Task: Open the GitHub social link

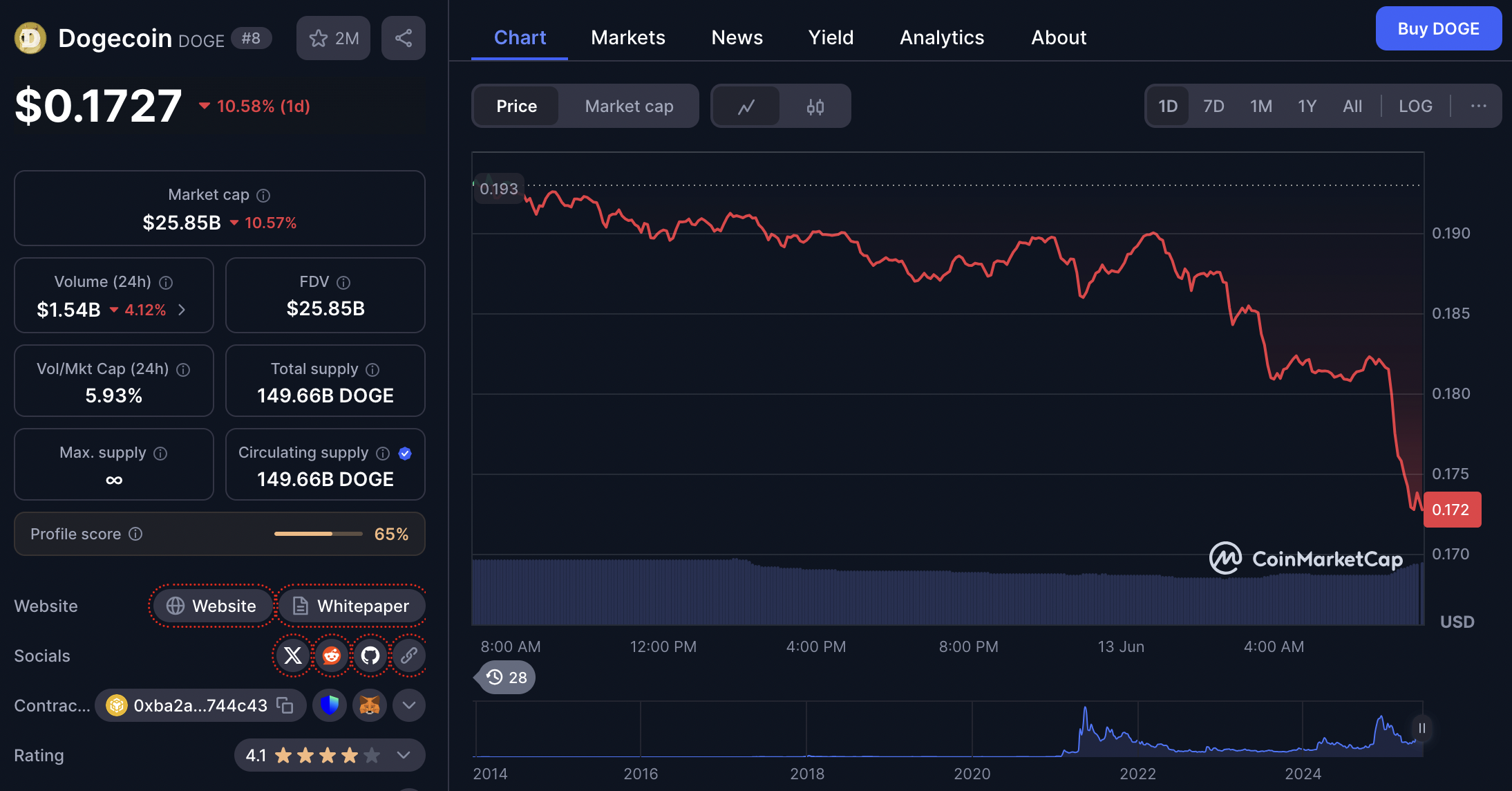Action: [x=370, y=655]
